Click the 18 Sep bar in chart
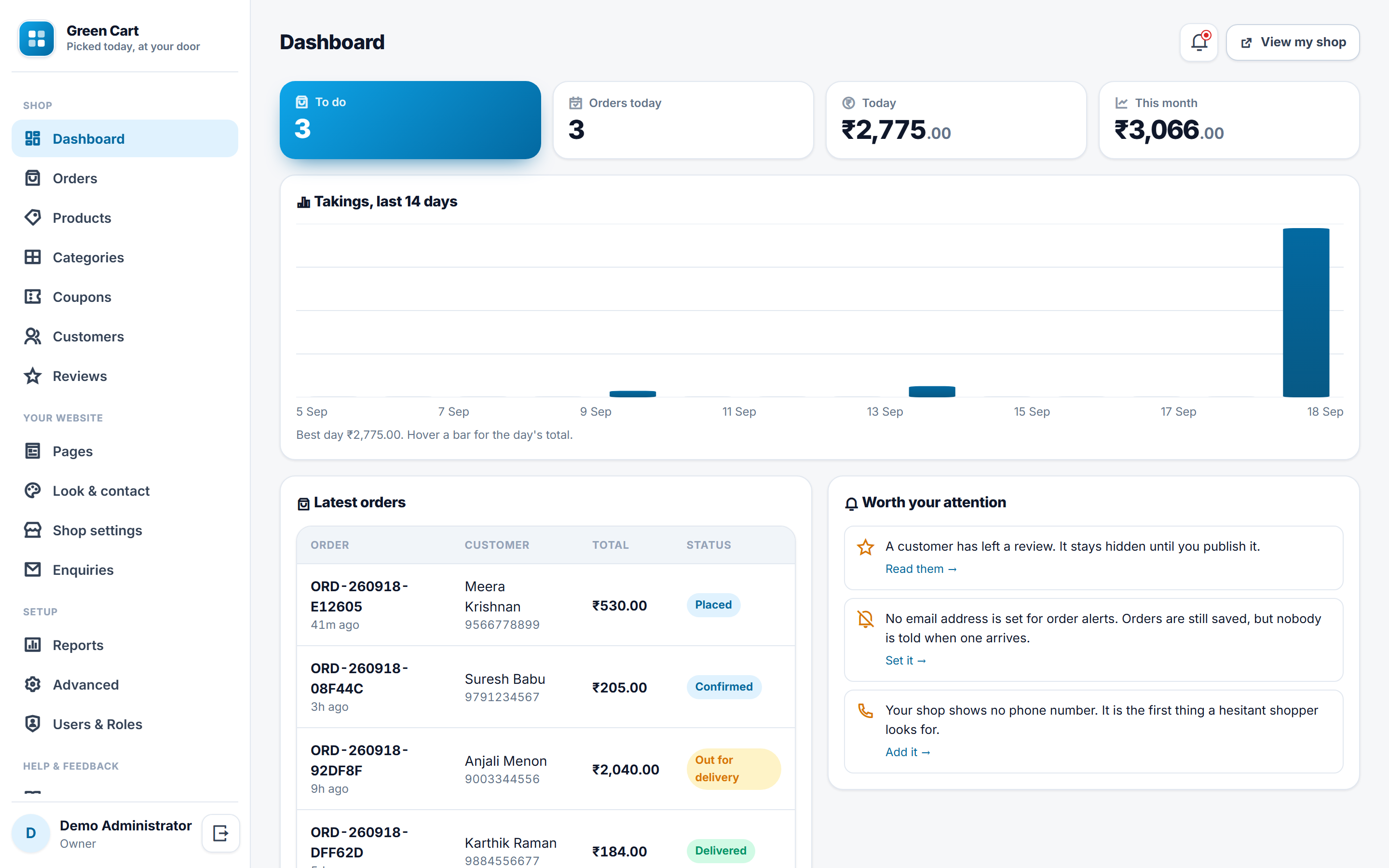 1306,313
